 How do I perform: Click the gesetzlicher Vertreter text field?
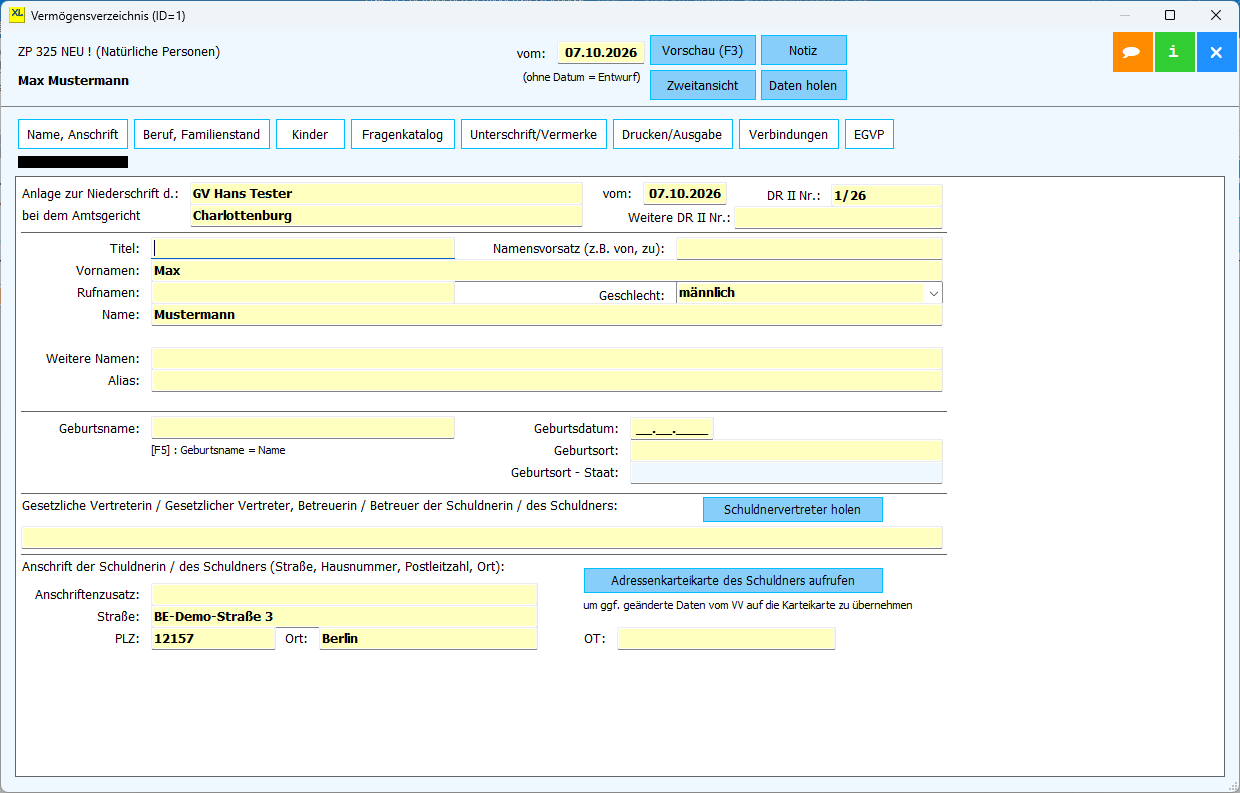click(482, 537)
